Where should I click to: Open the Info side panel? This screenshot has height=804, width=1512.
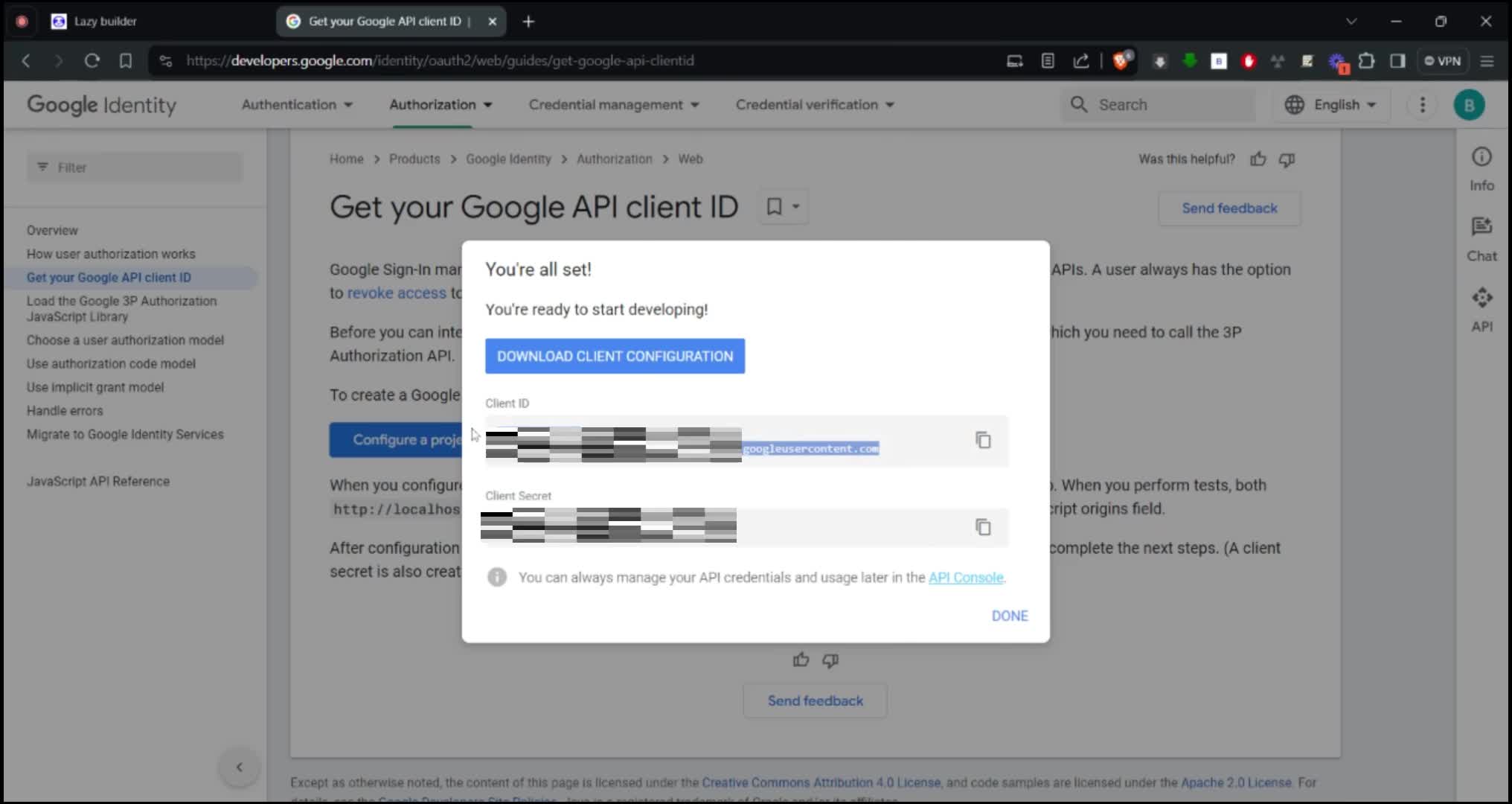coord(1481,169)
